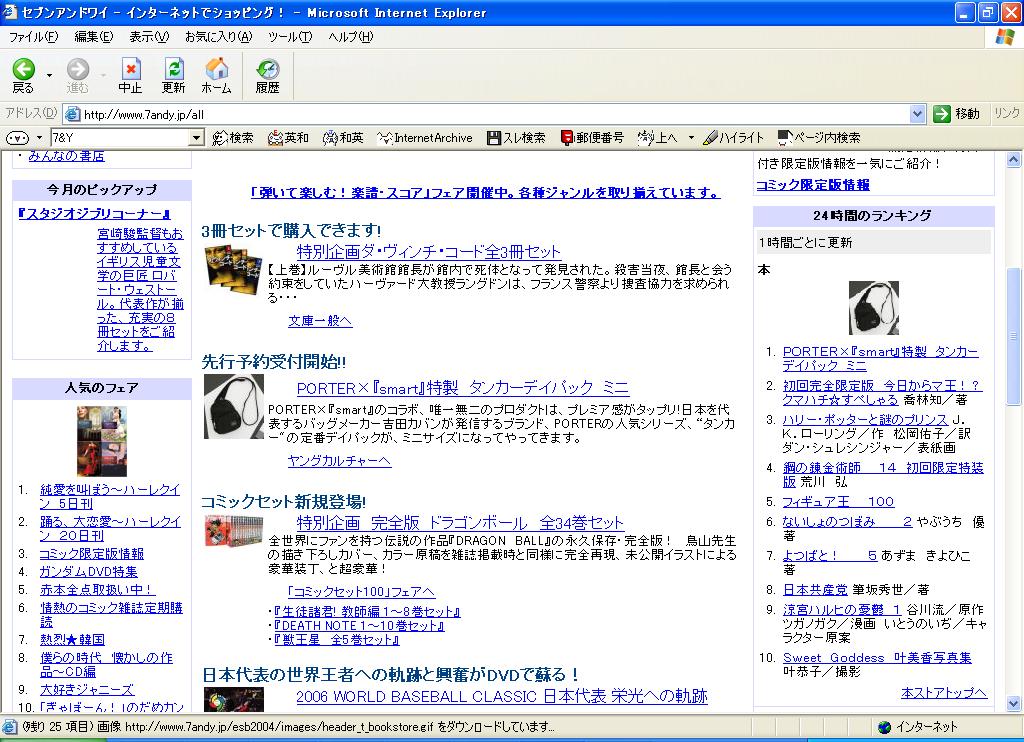Open the 表示(V) menu
The height and width of the screenshot is (742, 1024).
tap(149, 37)
